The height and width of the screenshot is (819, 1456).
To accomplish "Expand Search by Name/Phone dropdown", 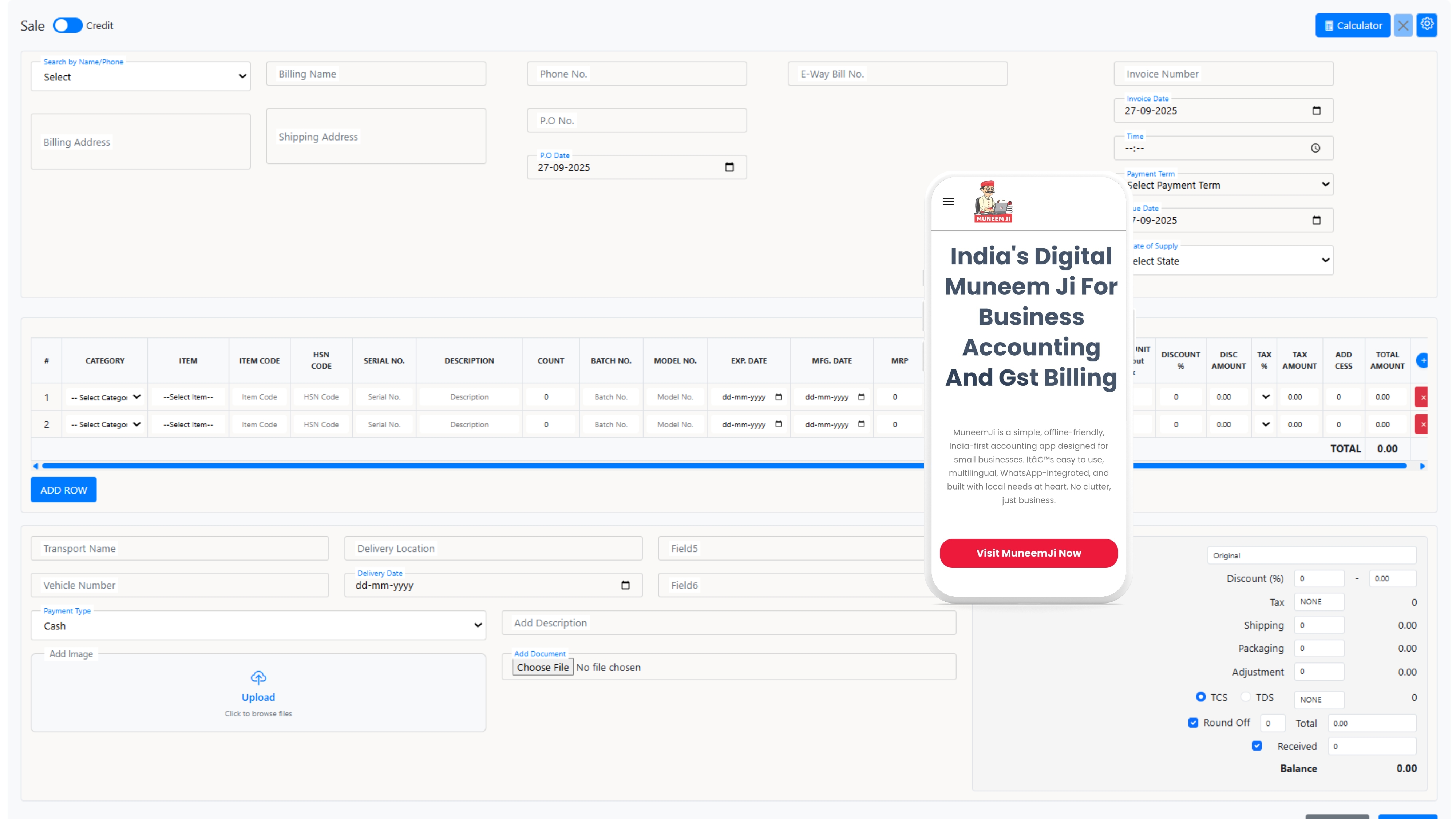I will (141, 76).
